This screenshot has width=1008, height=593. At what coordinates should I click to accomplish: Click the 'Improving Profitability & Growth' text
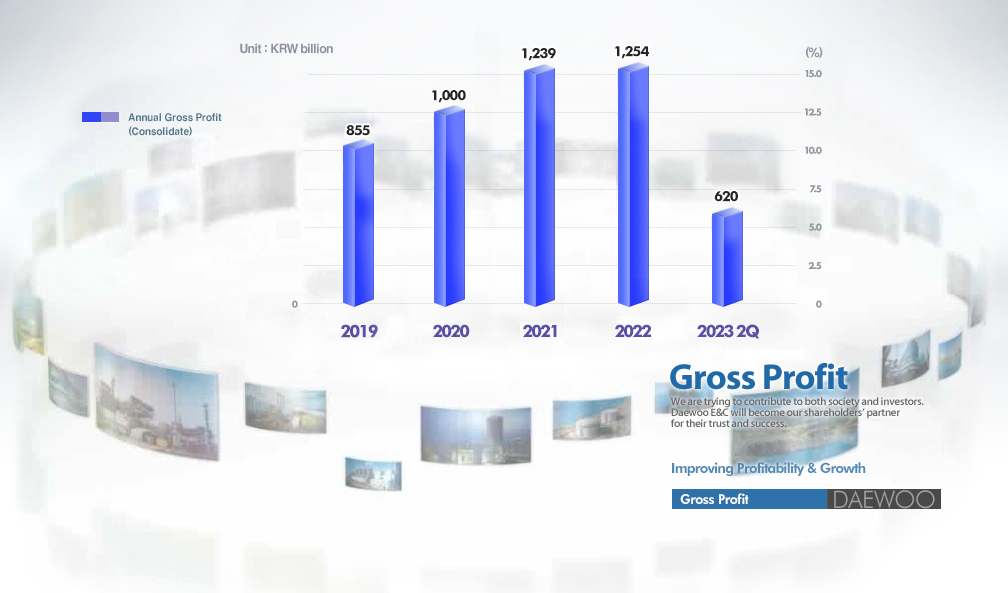(768, 468)
